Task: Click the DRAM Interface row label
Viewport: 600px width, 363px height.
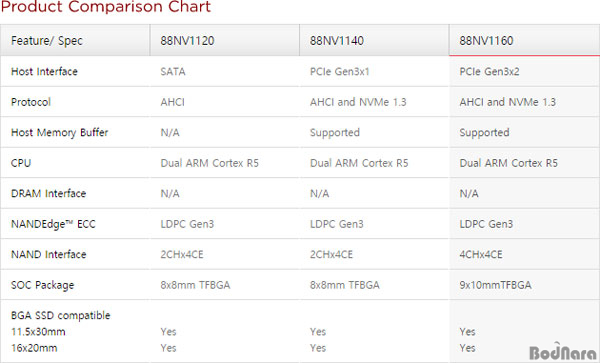Action: click(49, 194)
